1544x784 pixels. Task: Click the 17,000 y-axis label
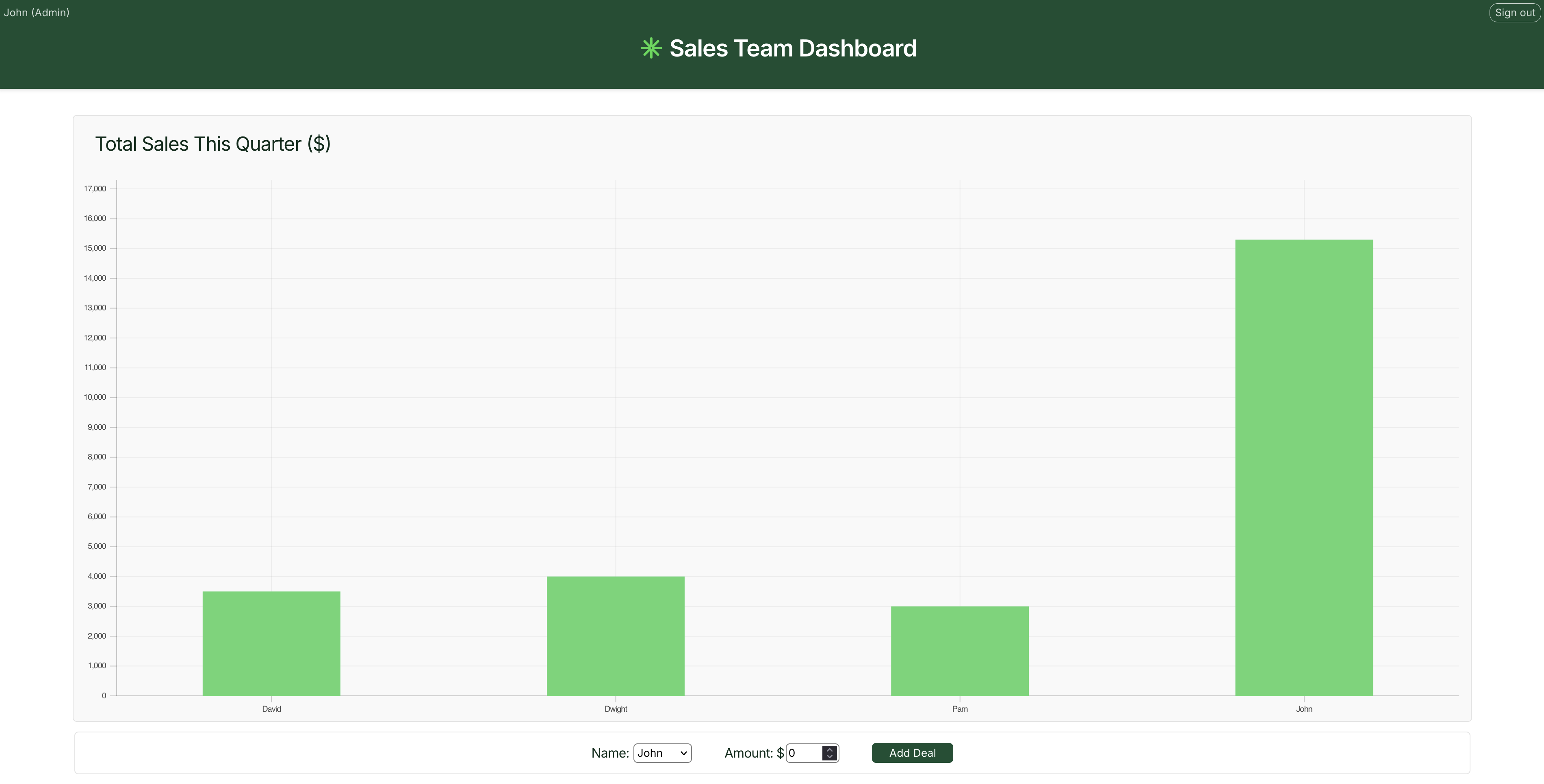95,189
